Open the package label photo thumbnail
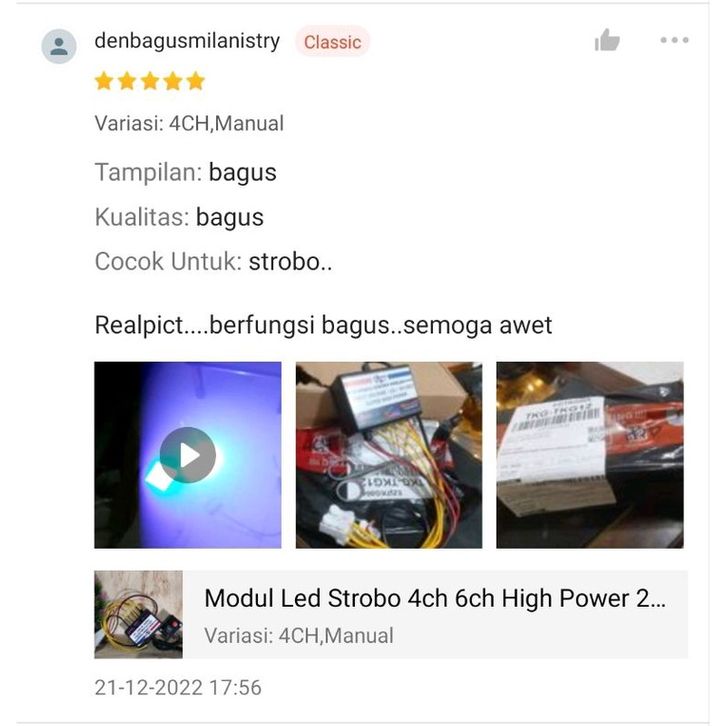The height and width of the screenshot is (726, 726). coord(590,455)
